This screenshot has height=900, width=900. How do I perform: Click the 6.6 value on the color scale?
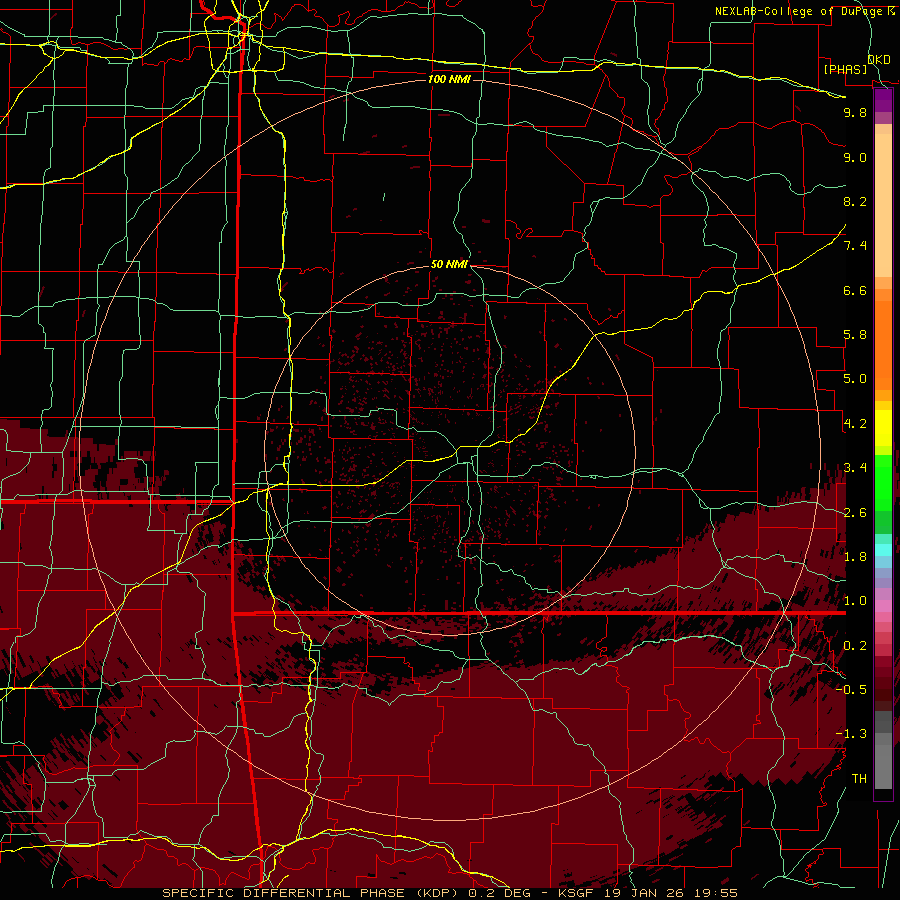(x=855, y=290)
